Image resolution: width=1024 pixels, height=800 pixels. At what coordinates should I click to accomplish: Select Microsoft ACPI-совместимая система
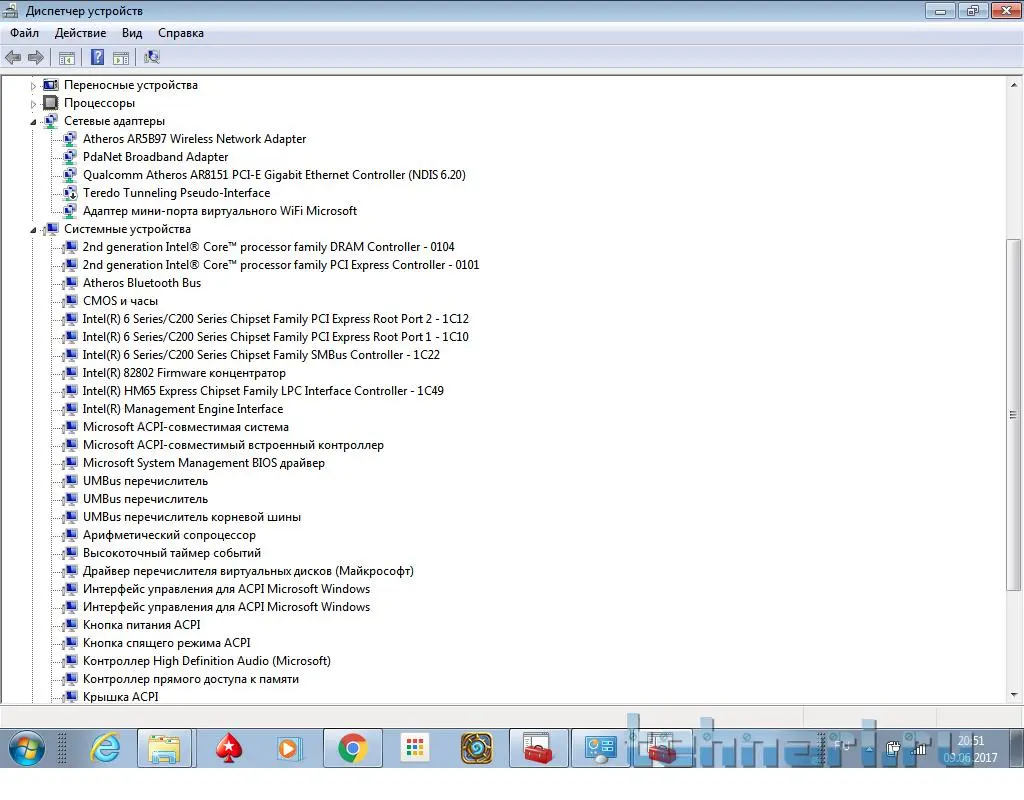point(185,427)
